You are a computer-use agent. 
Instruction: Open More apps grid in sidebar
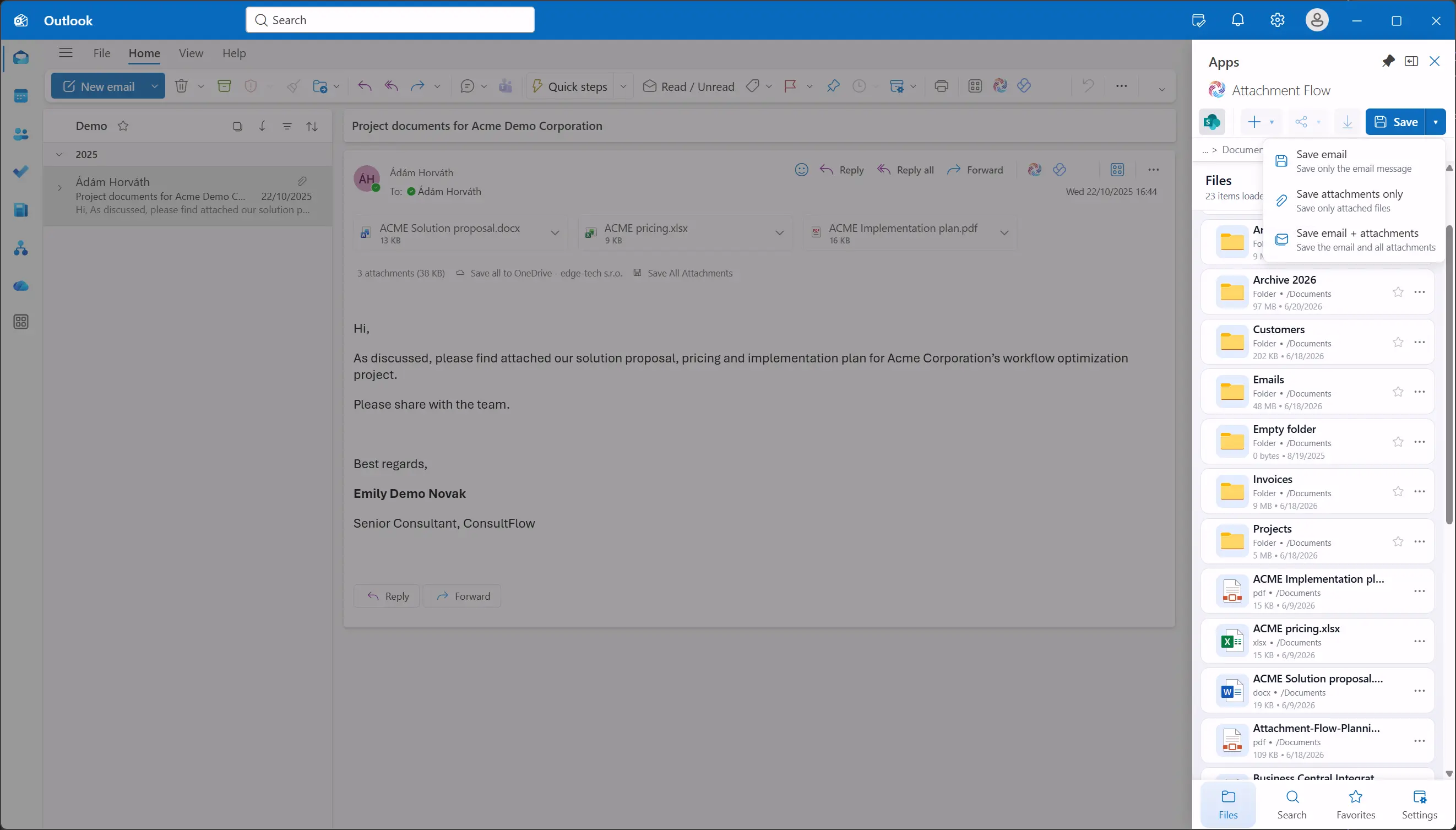(21, 322)
